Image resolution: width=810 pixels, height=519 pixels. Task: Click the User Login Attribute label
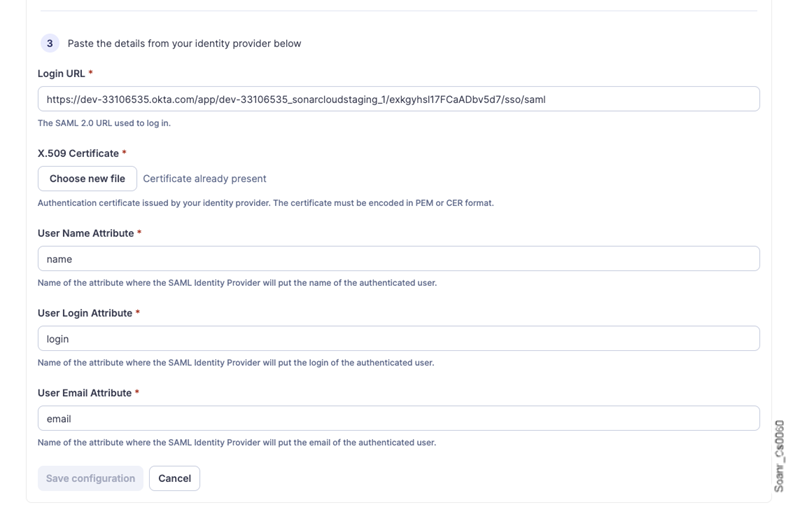[84, 313]
